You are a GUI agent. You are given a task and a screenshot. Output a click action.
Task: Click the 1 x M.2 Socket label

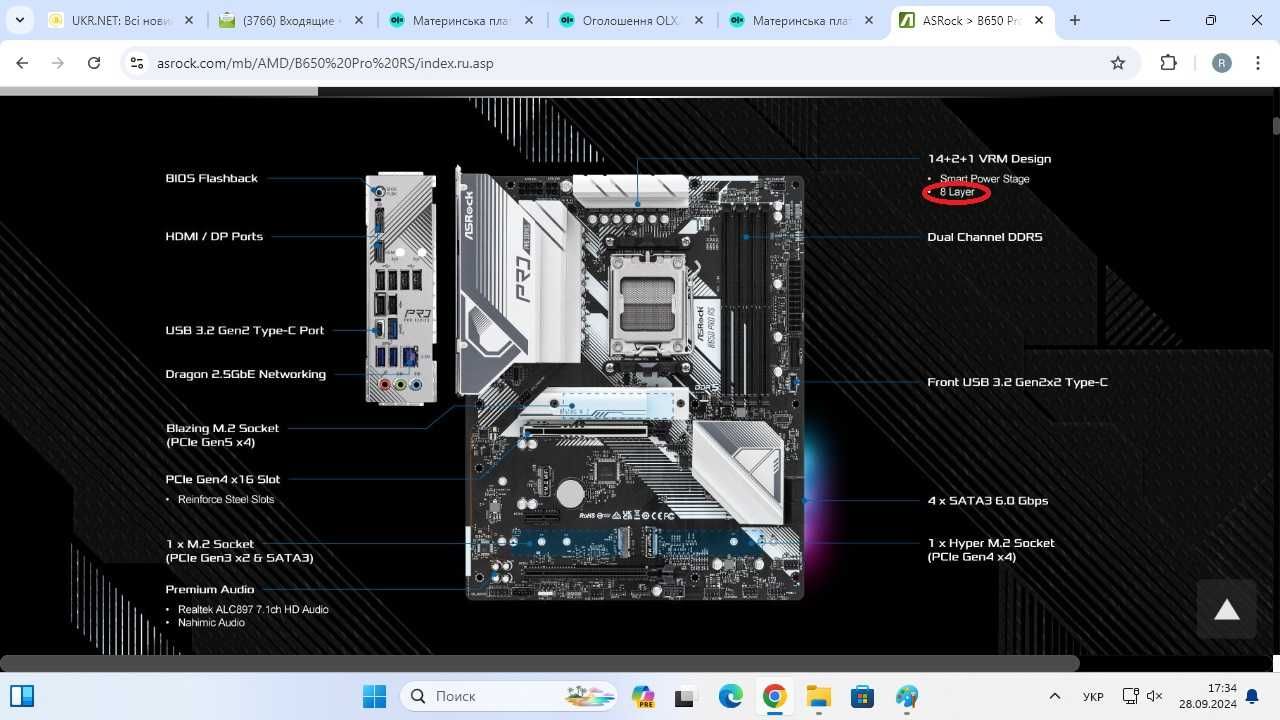(240, 551)
